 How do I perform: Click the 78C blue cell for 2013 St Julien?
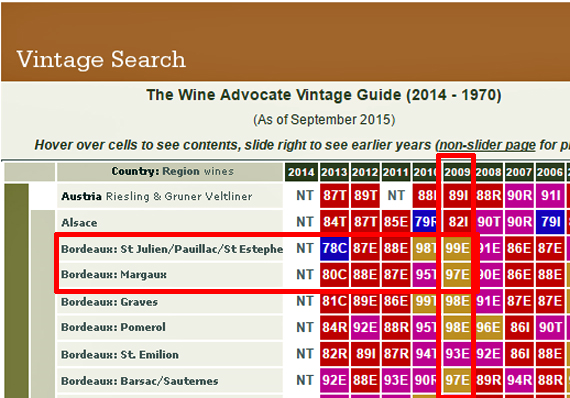334,249
